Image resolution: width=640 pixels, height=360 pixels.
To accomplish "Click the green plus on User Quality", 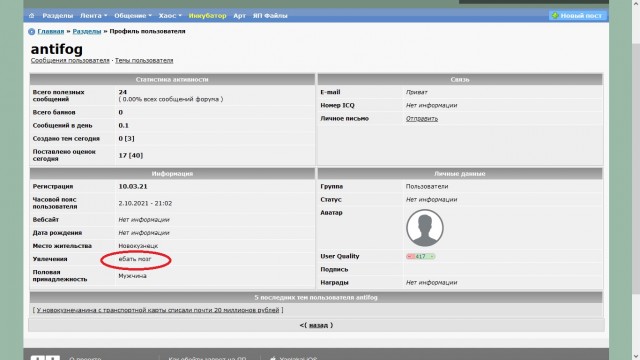I will (431, 256).
